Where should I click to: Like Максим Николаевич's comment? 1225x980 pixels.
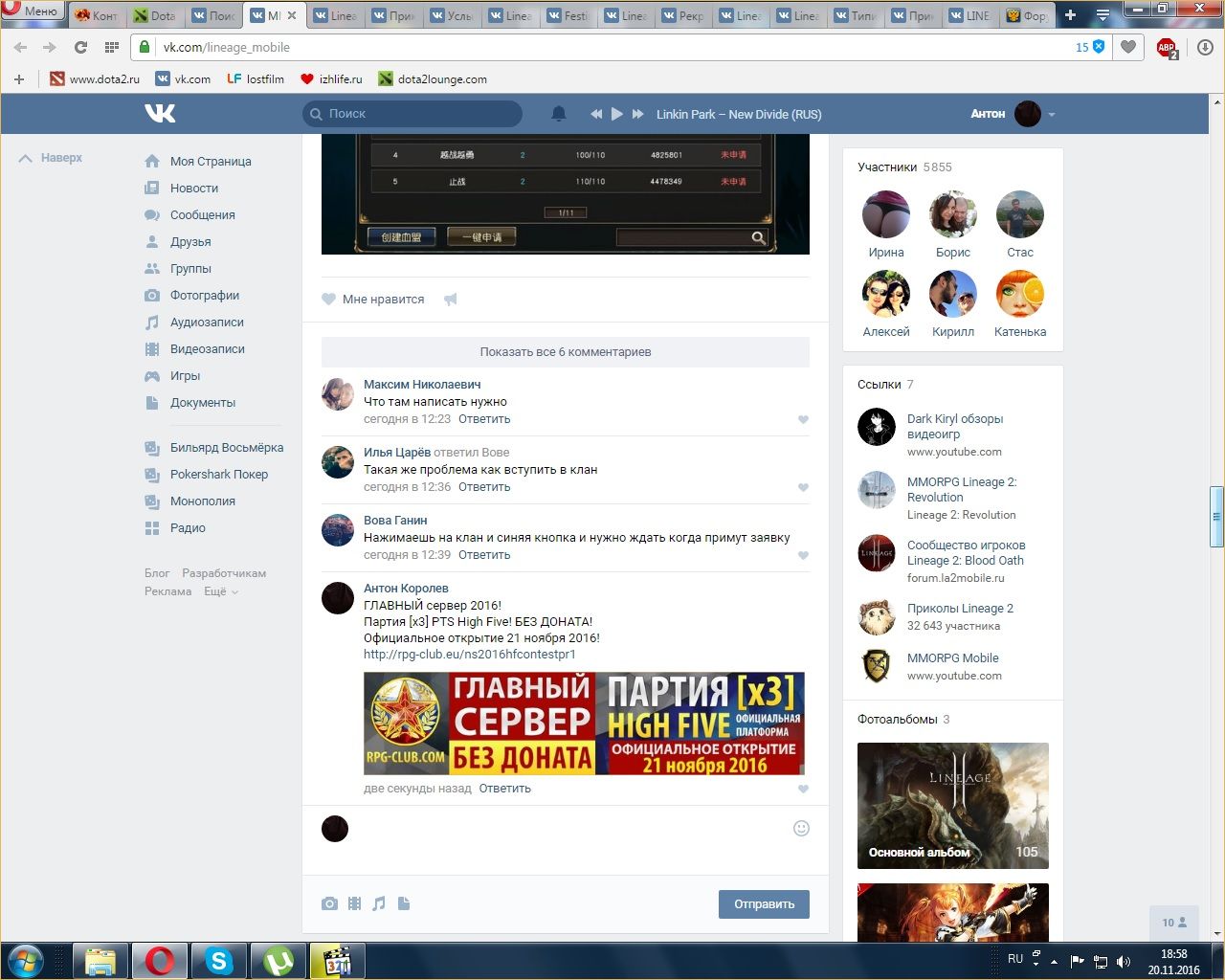(803, 419)
